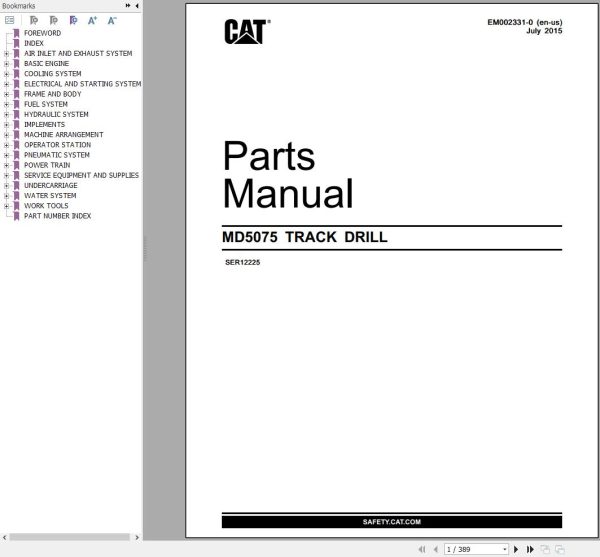Click the panel splitter grip handle
Screen dimensions: 600x557
pos(145,249)
